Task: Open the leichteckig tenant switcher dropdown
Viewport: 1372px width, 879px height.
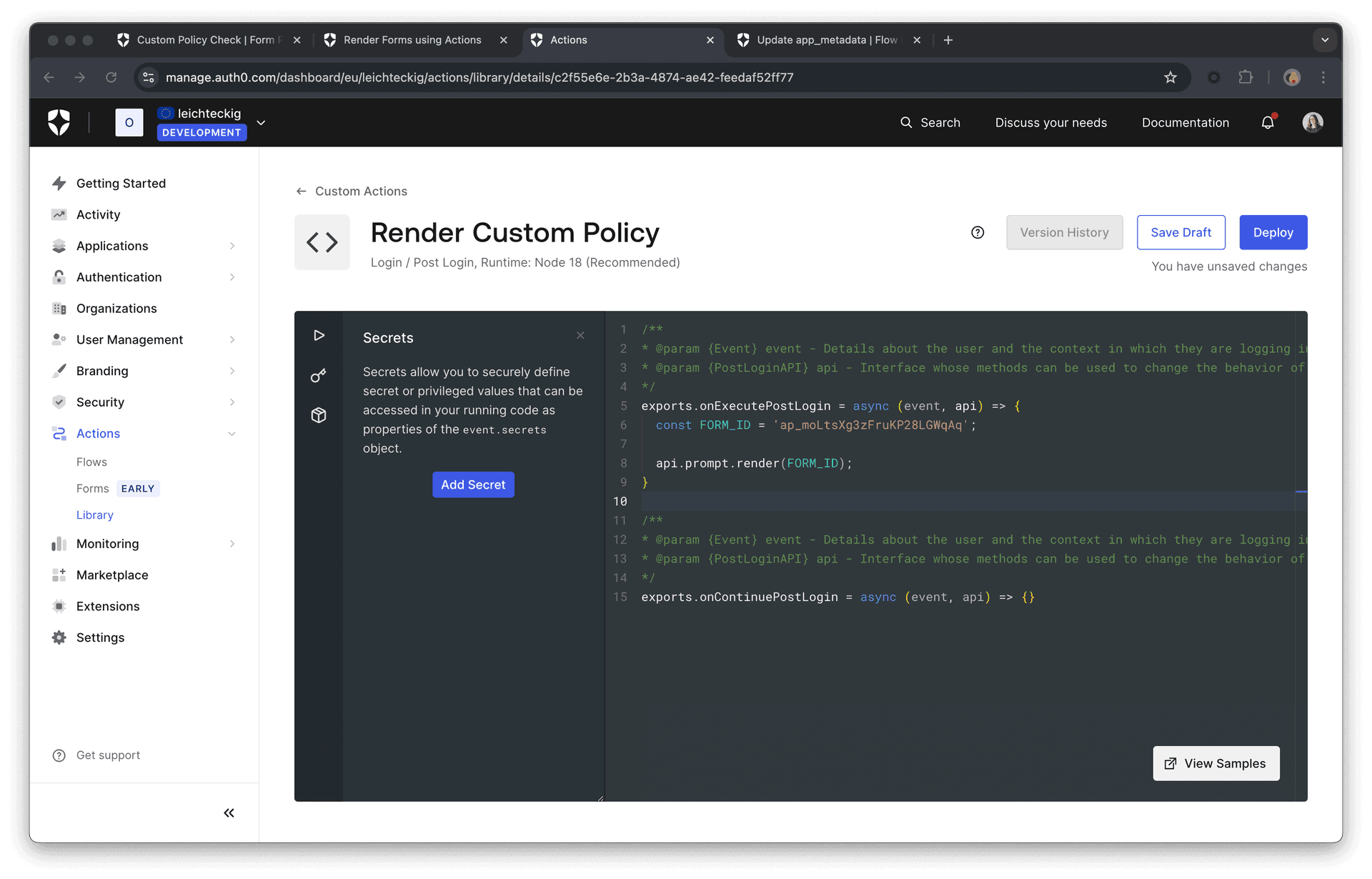Action: click(x=261, y=122)
